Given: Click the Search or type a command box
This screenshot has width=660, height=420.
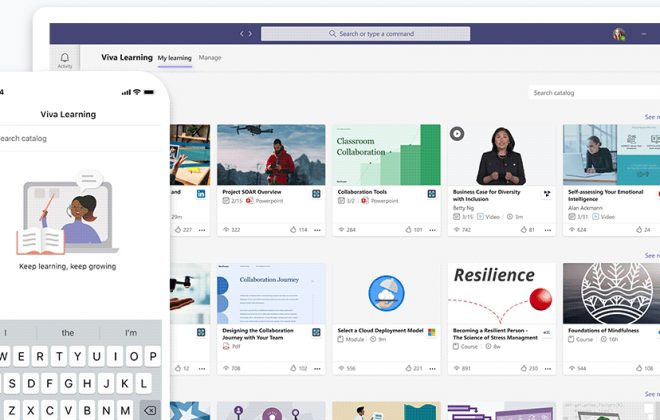Looking at the screenshot, I should point(365,34).
